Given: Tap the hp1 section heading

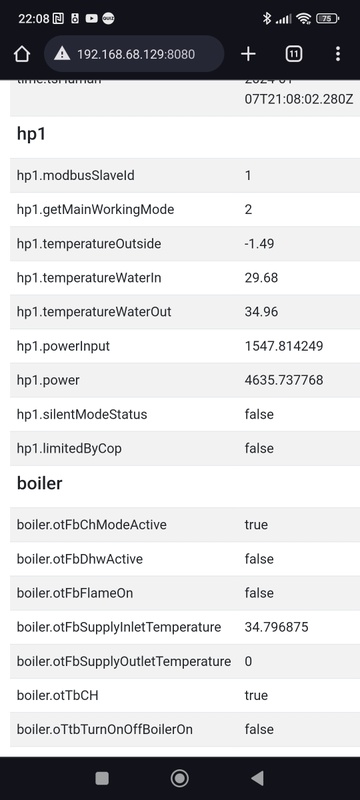Looking at the screenshot, I should coord(31,134).
